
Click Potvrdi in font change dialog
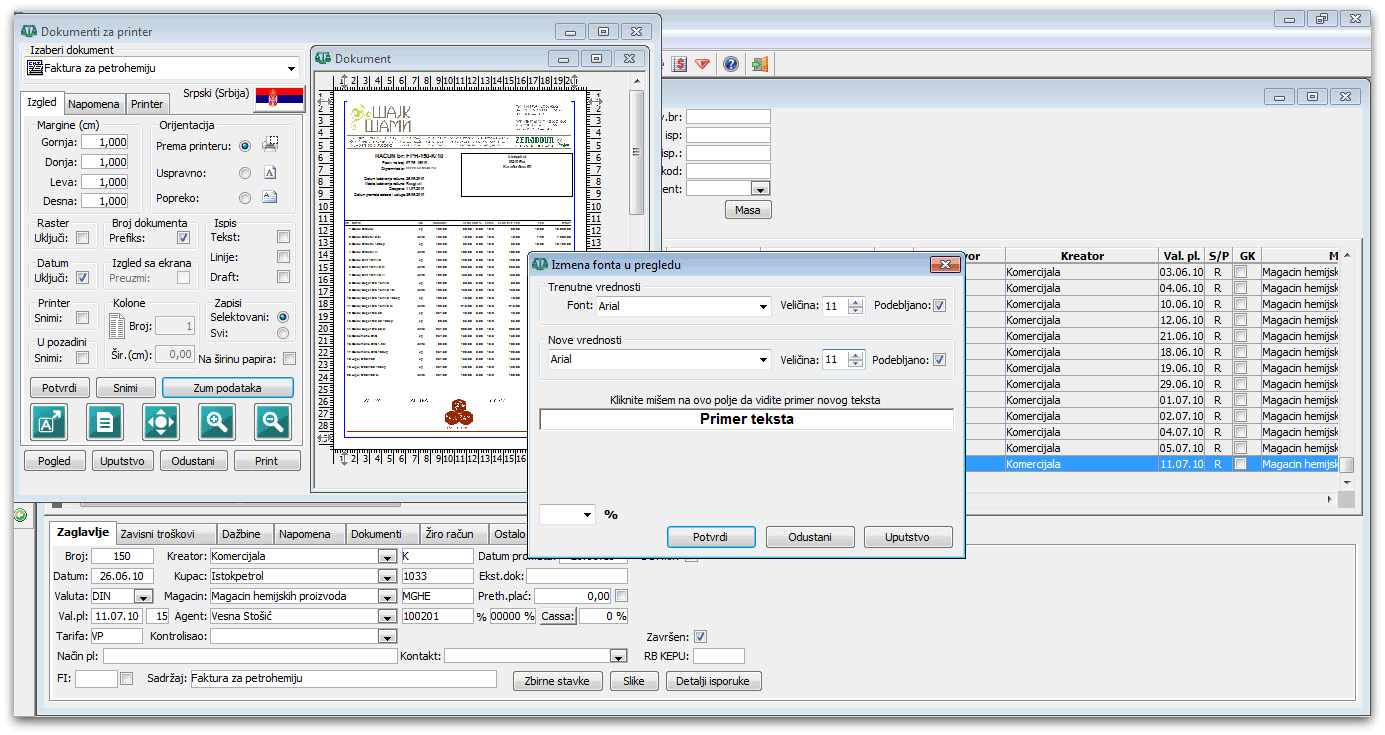click(x=711, y=537)
